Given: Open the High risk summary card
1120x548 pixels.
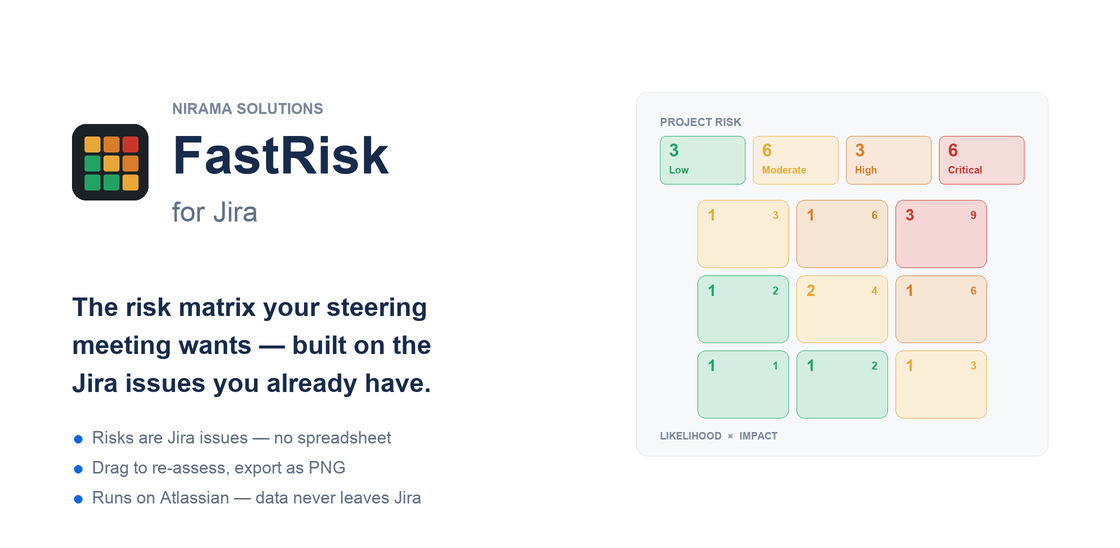Looking at the screenshot, I should [x=889, y=160].
